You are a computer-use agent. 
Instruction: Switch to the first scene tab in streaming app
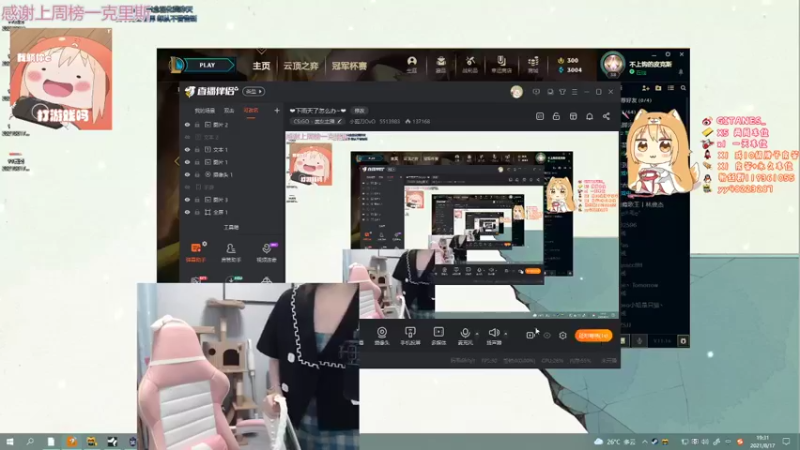(205, 111)
